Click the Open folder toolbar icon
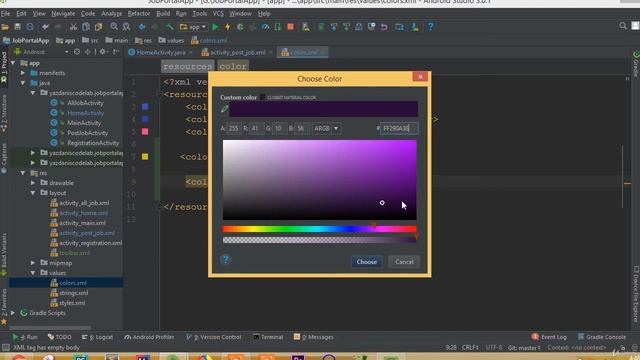Viewport: 640px width, 360px height. [x=5, y=27]
